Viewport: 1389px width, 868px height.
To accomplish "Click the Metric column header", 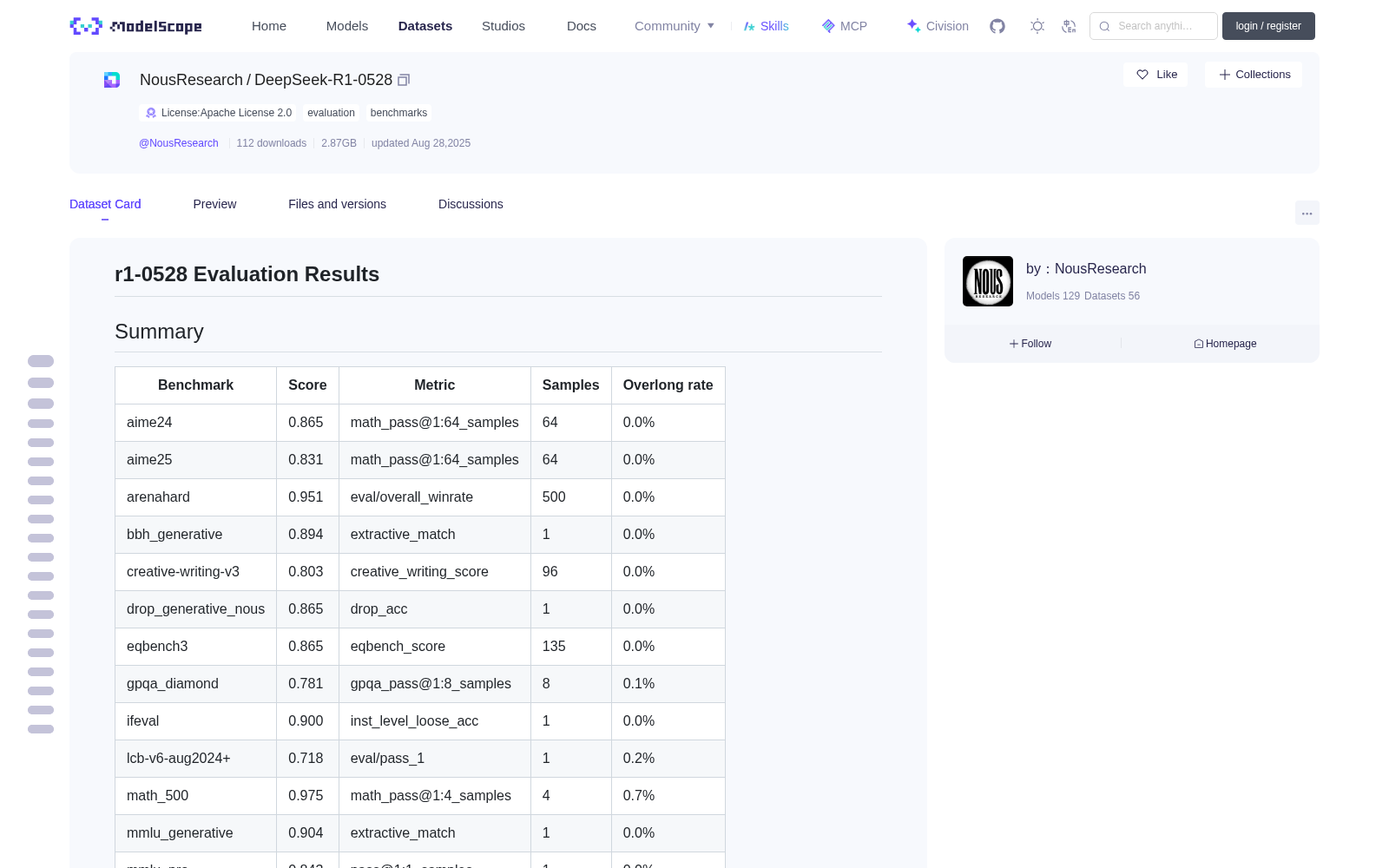I will 435,385.
